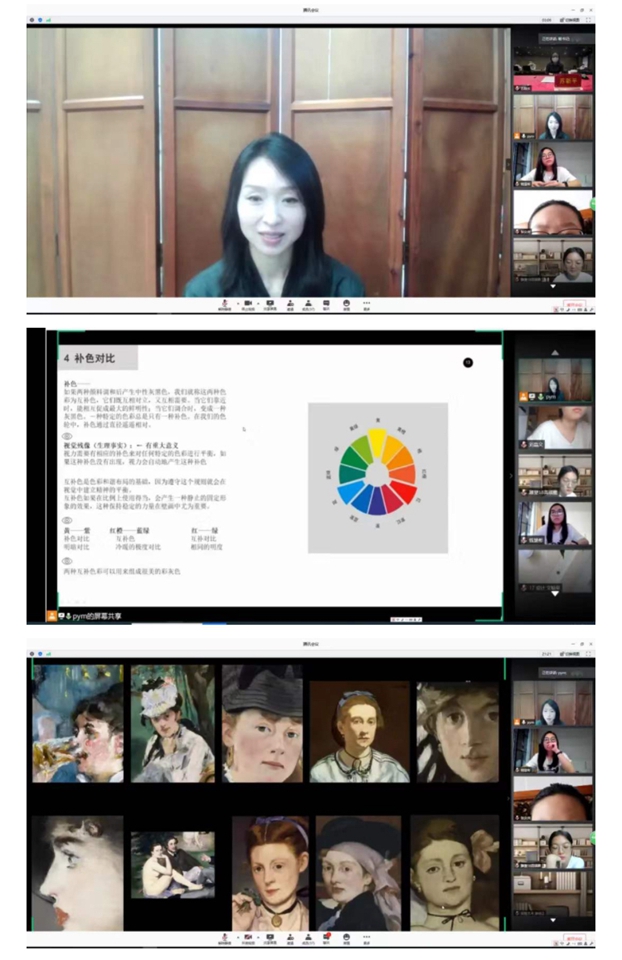Click the 'pym的屏幕共享' screen share label

tap(97, 616)
